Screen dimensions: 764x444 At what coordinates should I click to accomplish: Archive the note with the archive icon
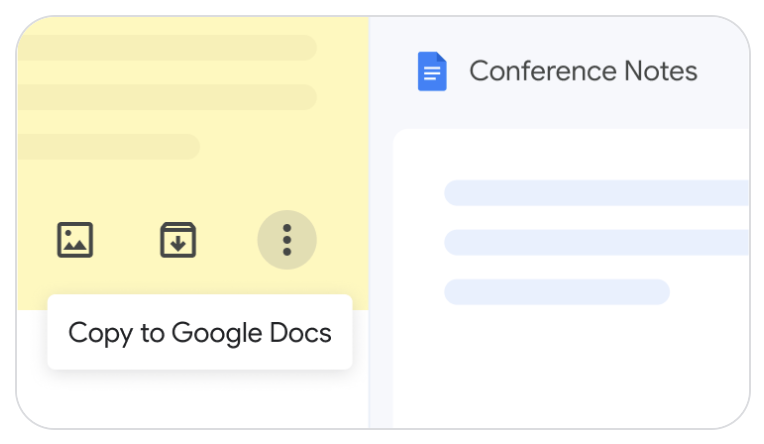coord(178,240)
